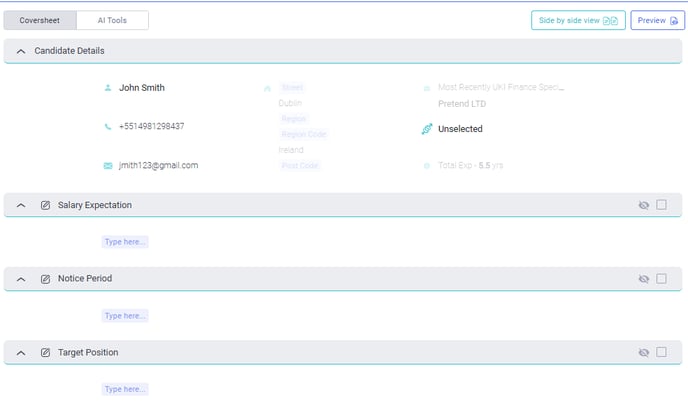The image size is (688, 412).
Task: Open Side by side view
Action: point(577,20)
